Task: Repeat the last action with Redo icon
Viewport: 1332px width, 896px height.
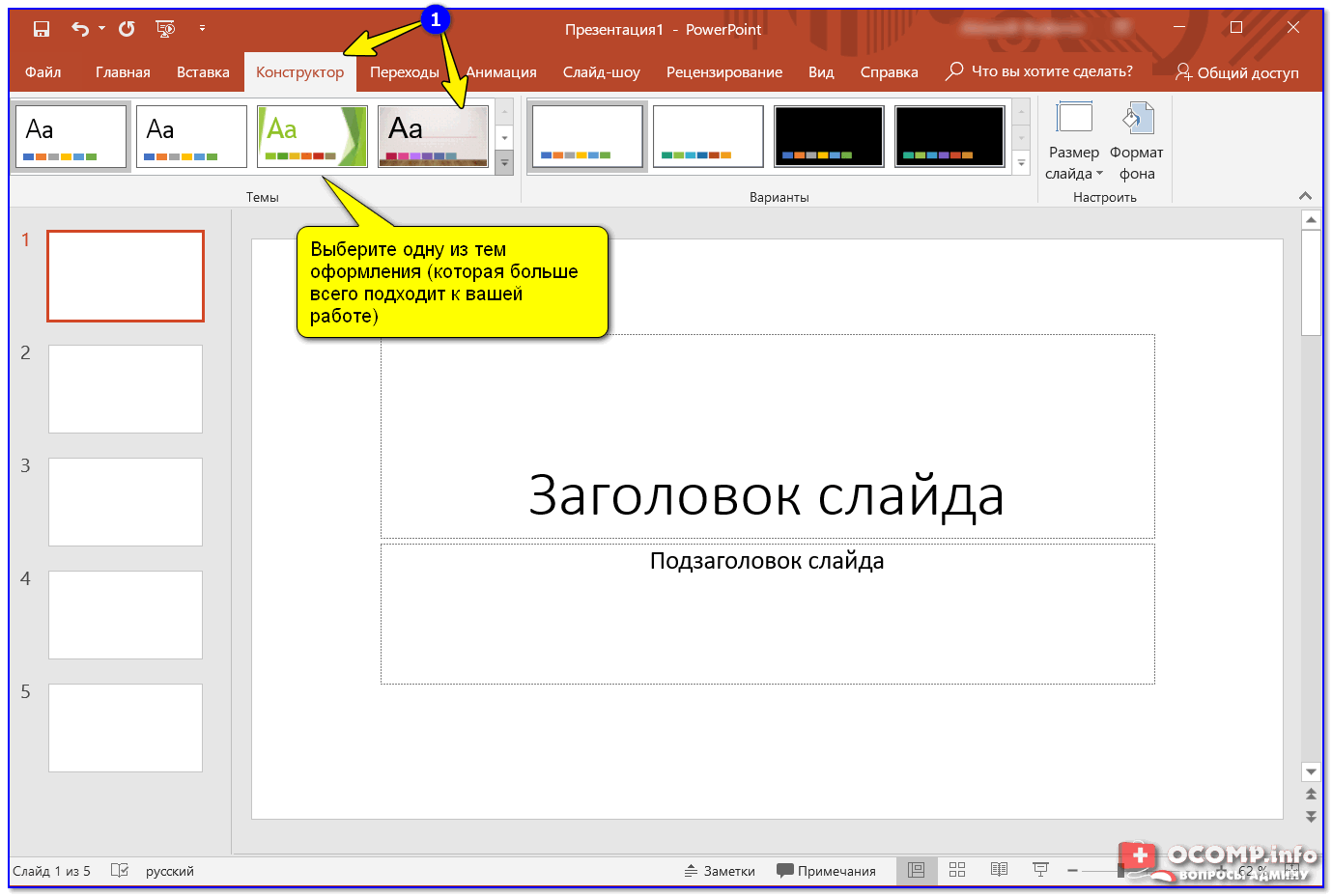Action: [127, 29]
